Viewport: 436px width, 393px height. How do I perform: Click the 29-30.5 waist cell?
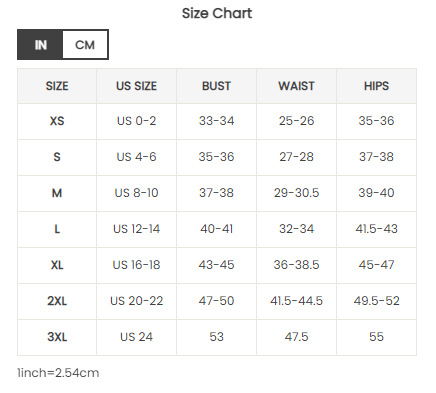[296, 193]
